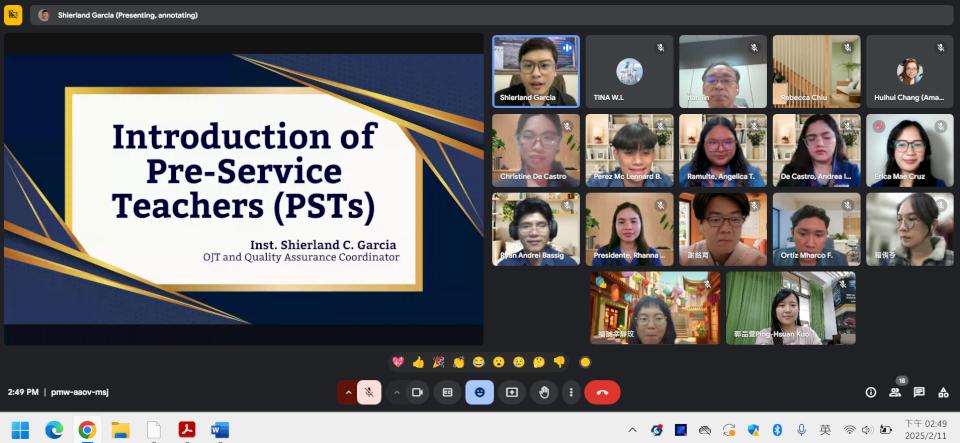Toggle the camera on

[418, 392]
